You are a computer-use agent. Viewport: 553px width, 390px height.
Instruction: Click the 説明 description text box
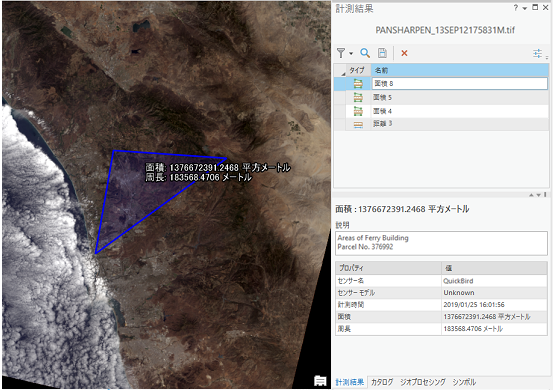[x=441, y=243]
